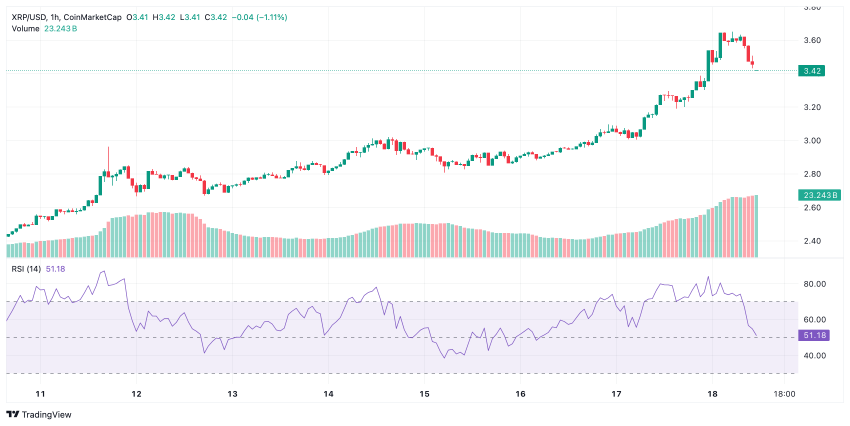Viewport: 850px width, 426px height.
Task: Click date label 17 on time axis
Action: (x=617, y=395)
